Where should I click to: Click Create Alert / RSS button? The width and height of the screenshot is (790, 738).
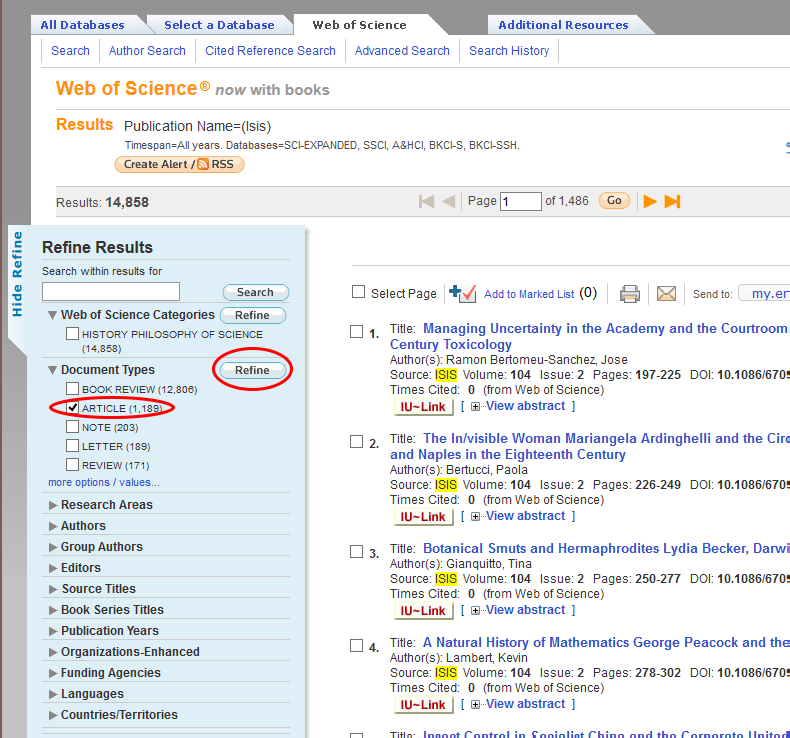(179, 164)
